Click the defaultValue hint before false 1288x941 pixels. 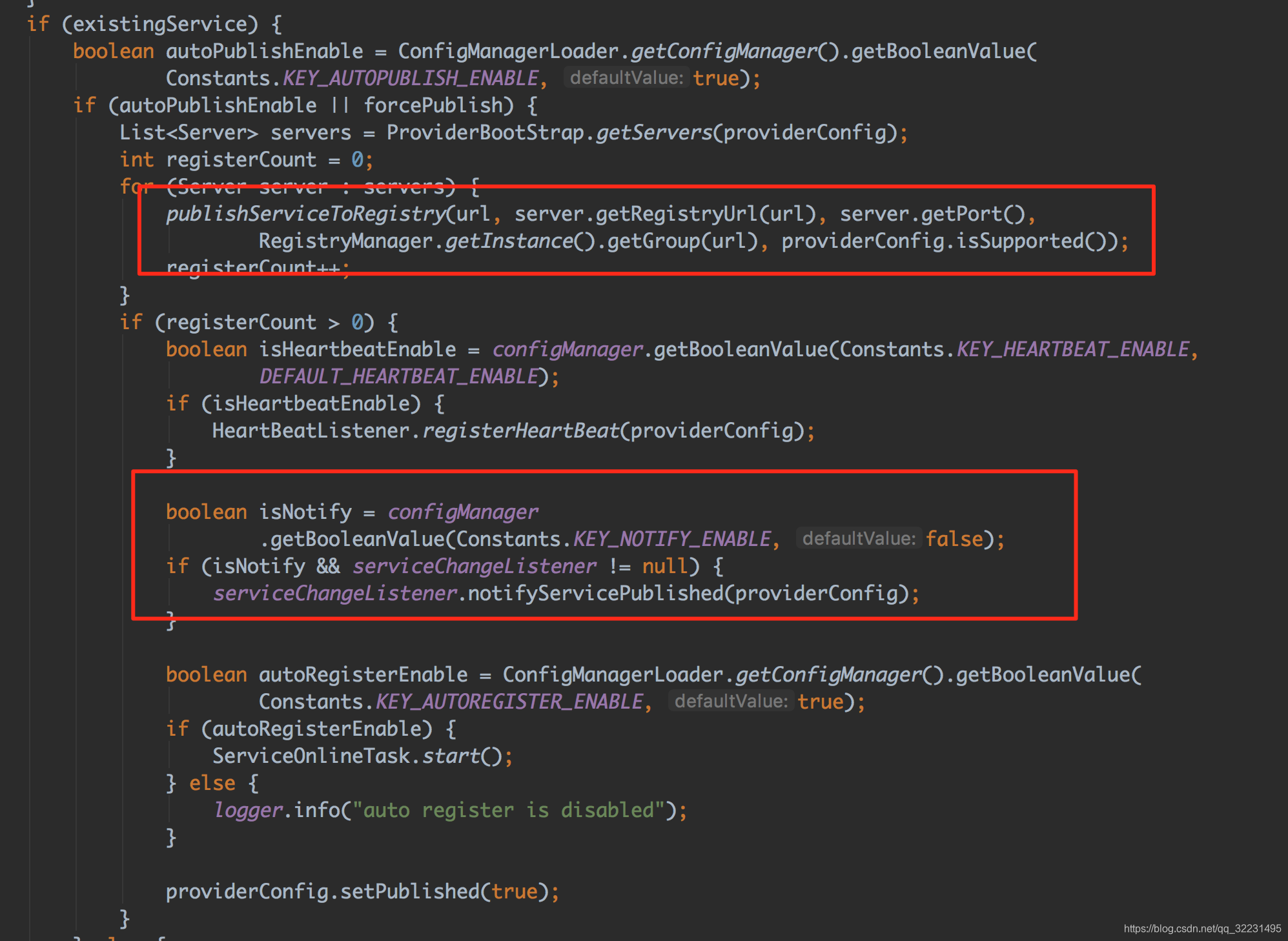coord(859,539)
